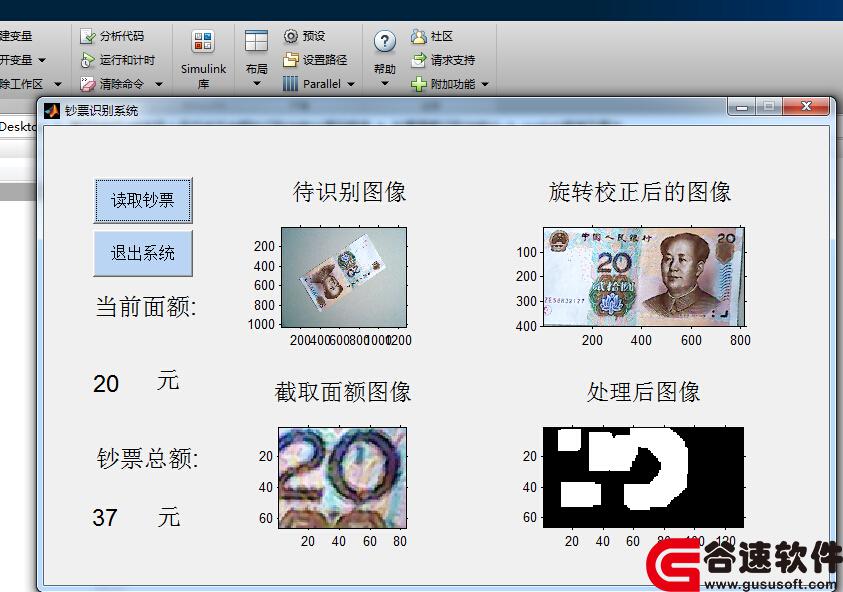Click 请求支持 (request support) icon
The height and width of the screenshot is (592, 843).
[418, 60]
